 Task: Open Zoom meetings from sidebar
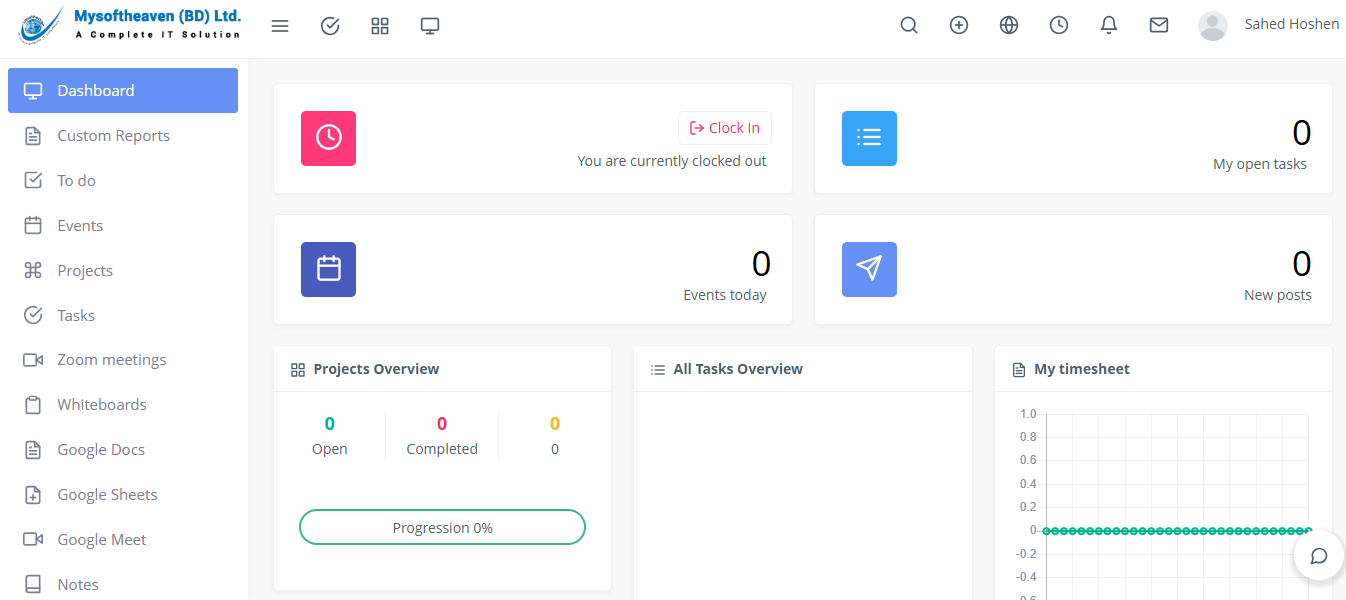(111, 360)
